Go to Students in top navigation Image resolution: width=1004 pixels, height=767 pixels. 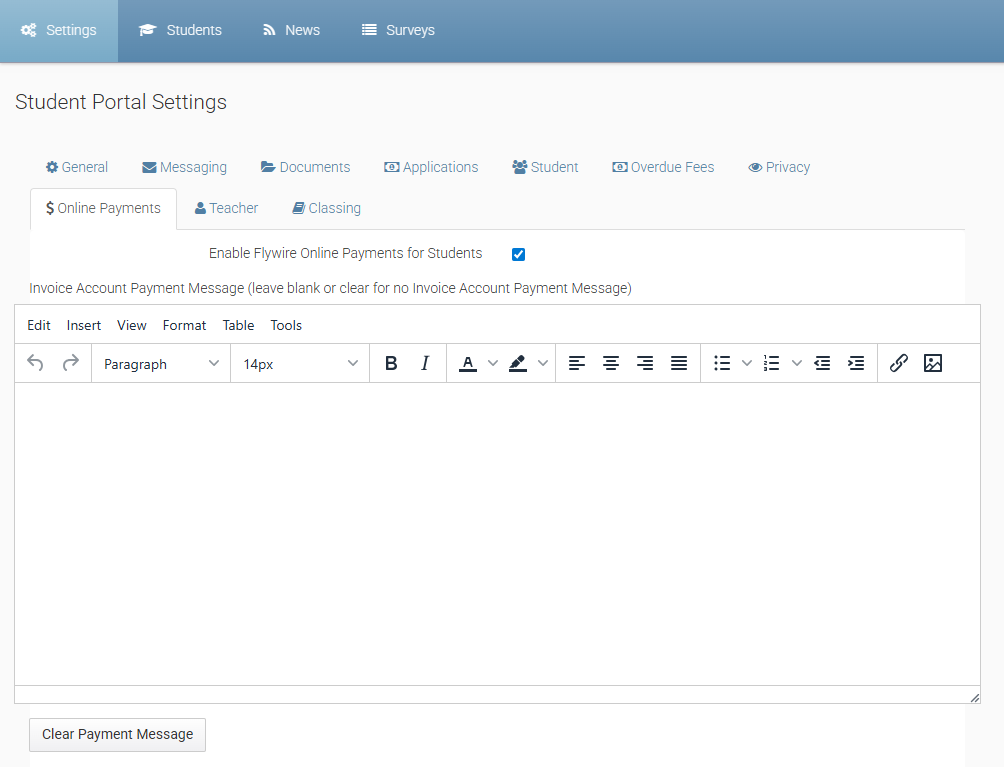coord(181,30)
